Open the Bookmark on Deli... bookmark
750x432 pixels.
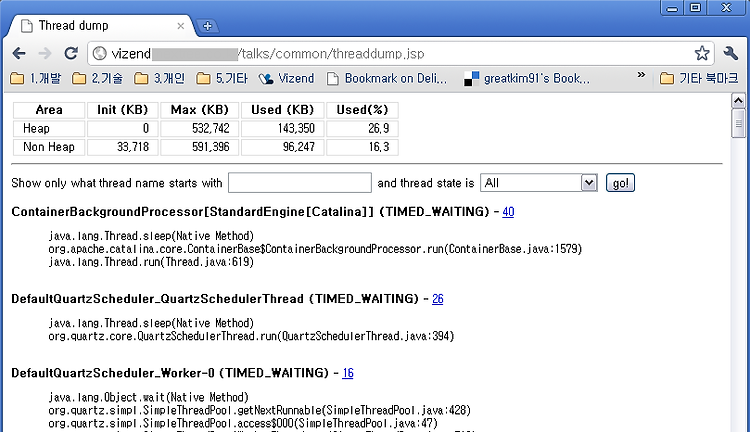tap(387, 78)
